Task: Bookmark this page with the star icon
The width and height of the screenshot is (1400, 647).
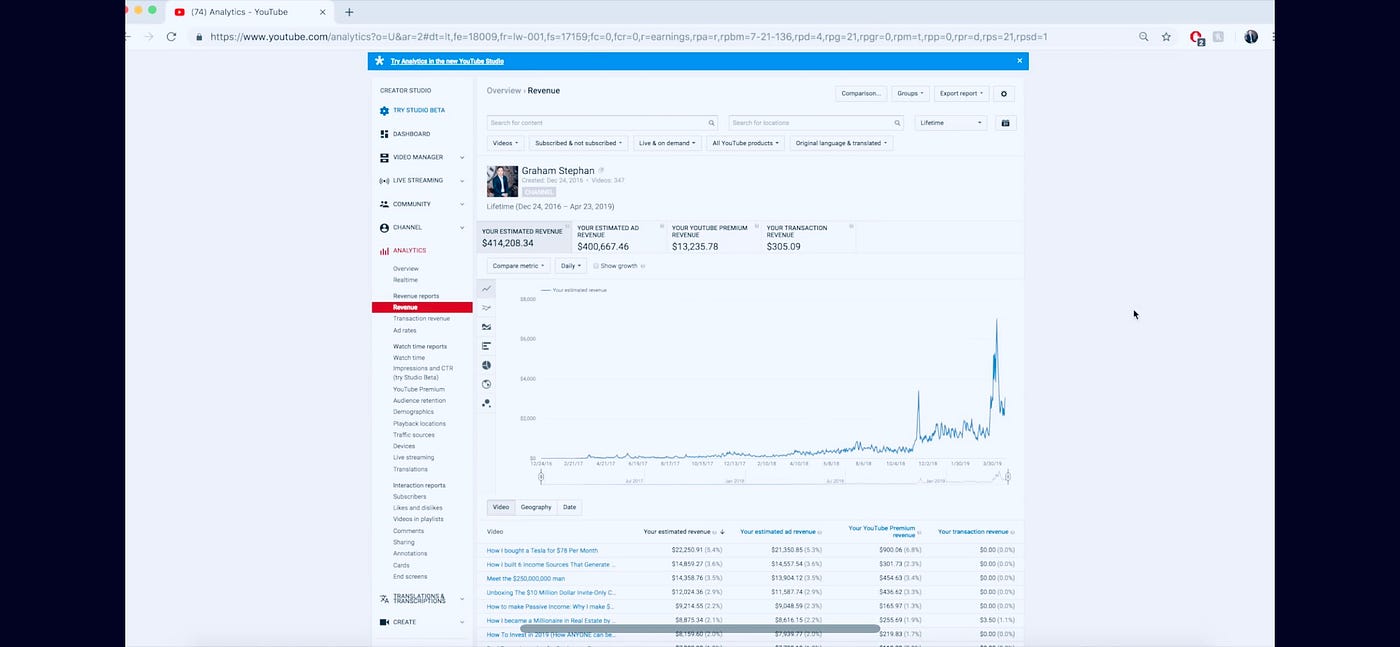Action: [x=1166, y=37]
